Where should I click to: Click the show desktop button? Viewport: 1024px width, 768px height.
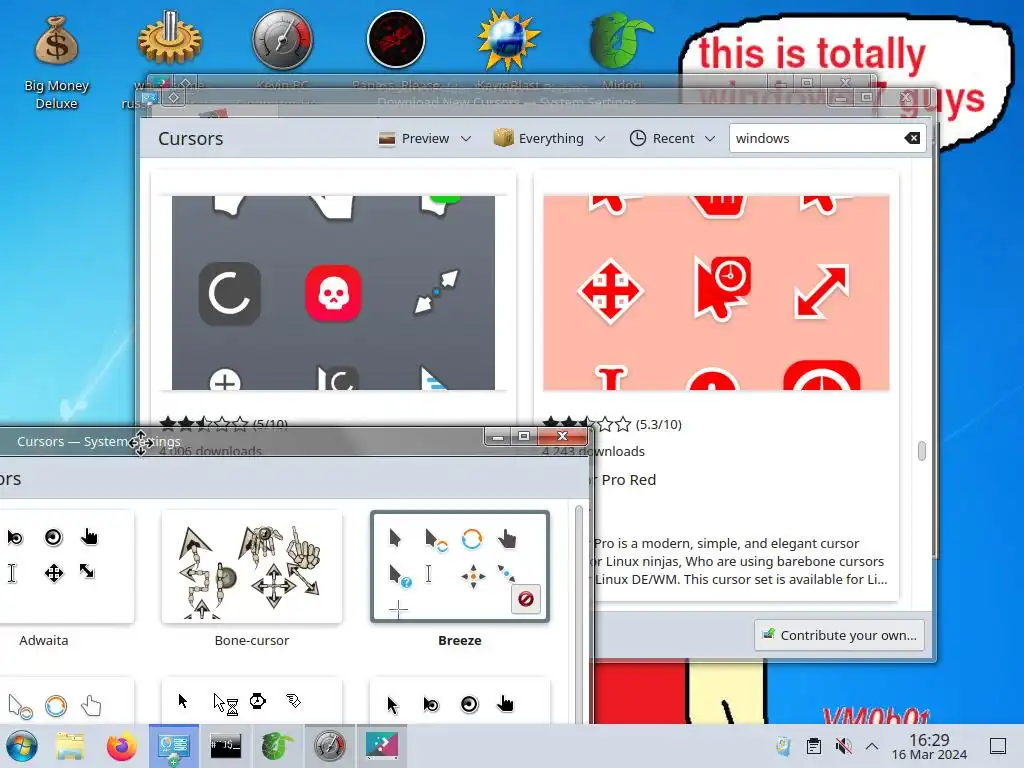coord(997,746)
